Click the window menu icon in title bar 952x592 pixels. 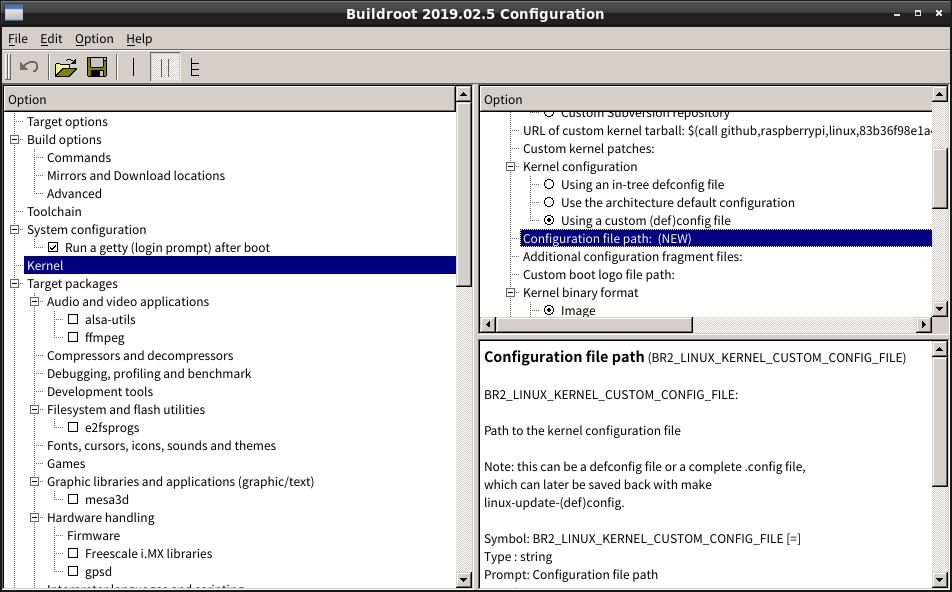13,13
